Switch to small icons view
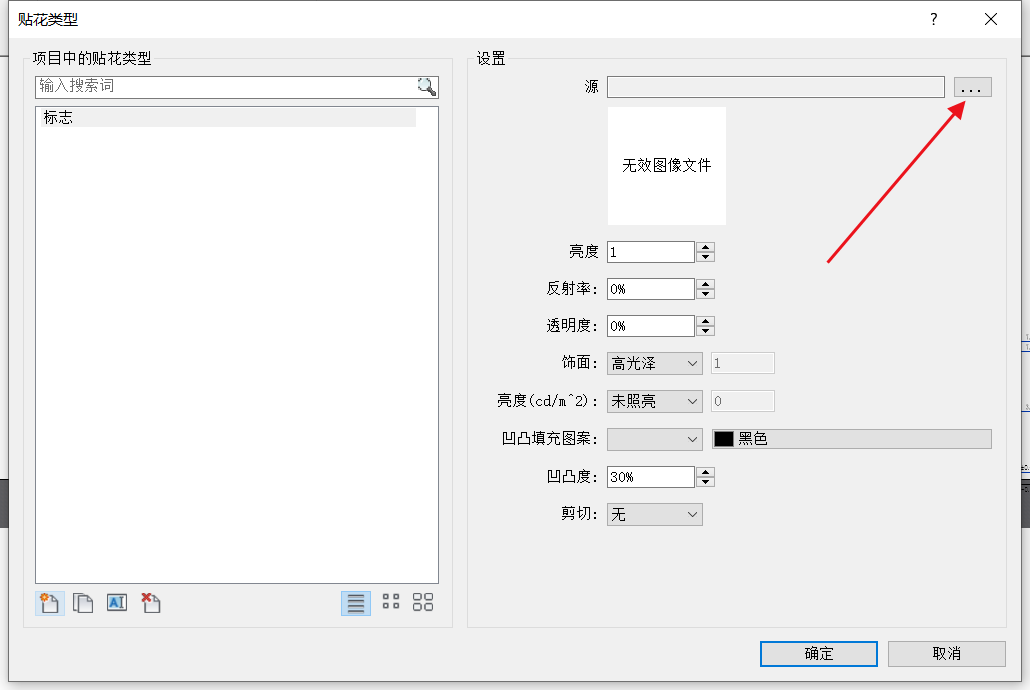Screen dimensions: 1030x690 391,602
